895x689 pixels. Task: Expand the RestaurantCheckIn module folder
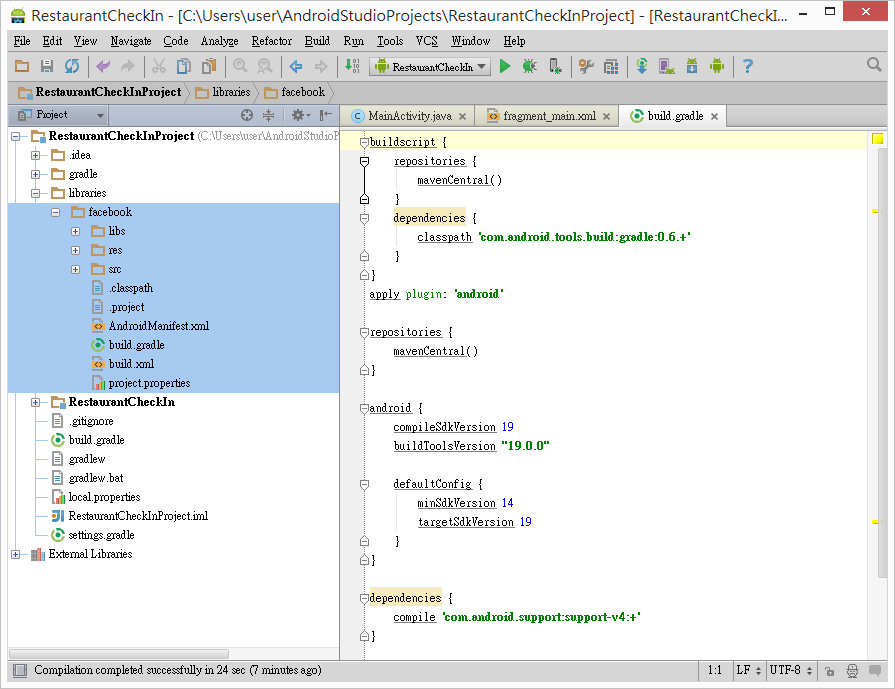[x=36, y=402]
